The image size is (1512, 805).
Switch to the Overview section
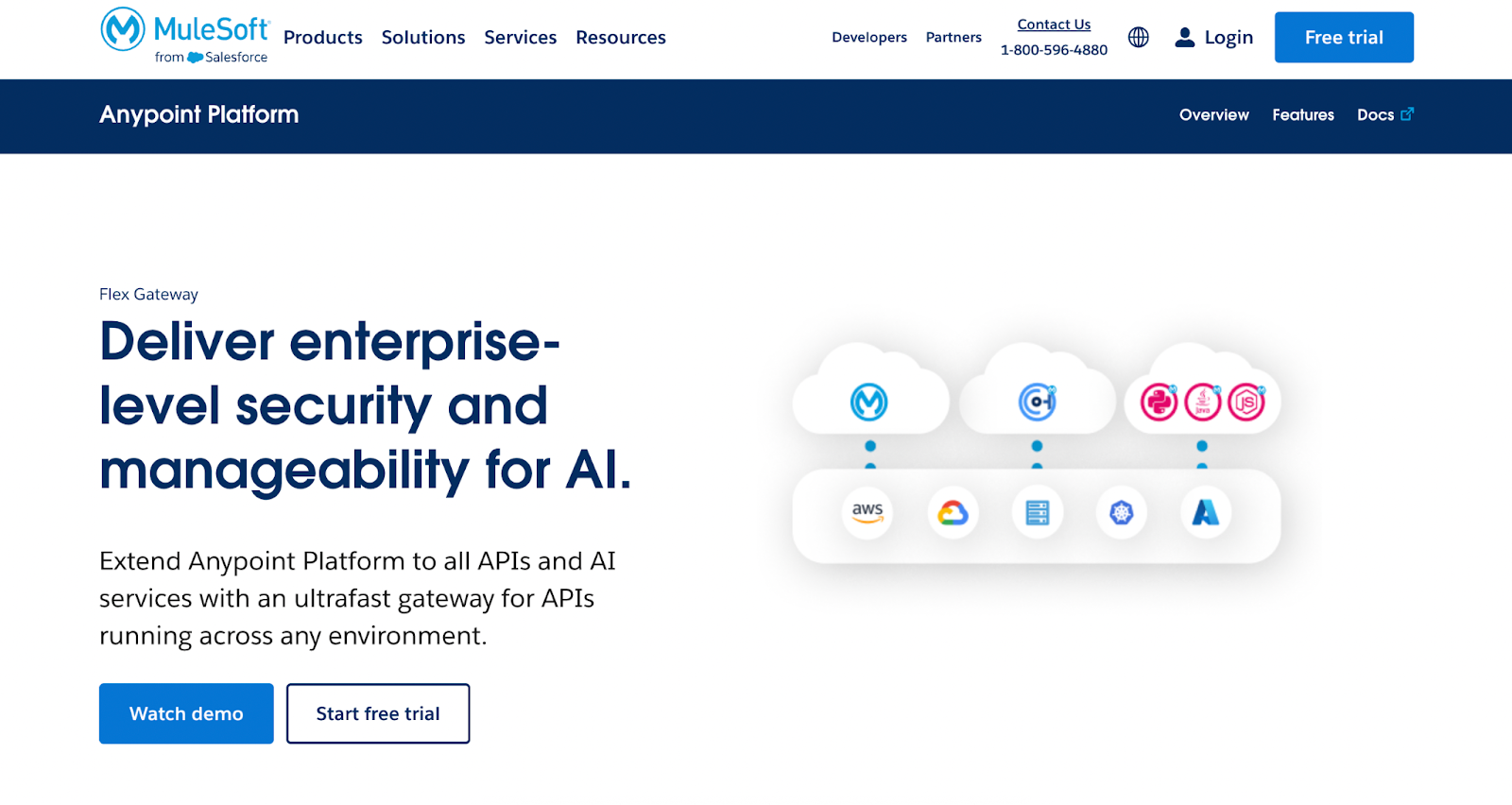(x=1214, y=114)
